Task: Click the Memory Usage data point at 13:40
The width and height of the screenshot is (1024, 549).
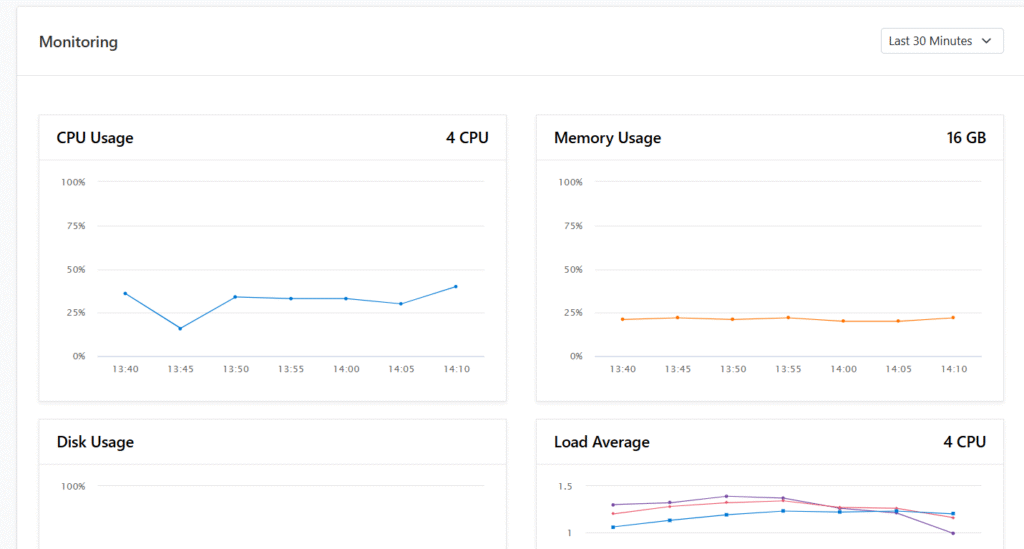Action: tap(622, 319)
